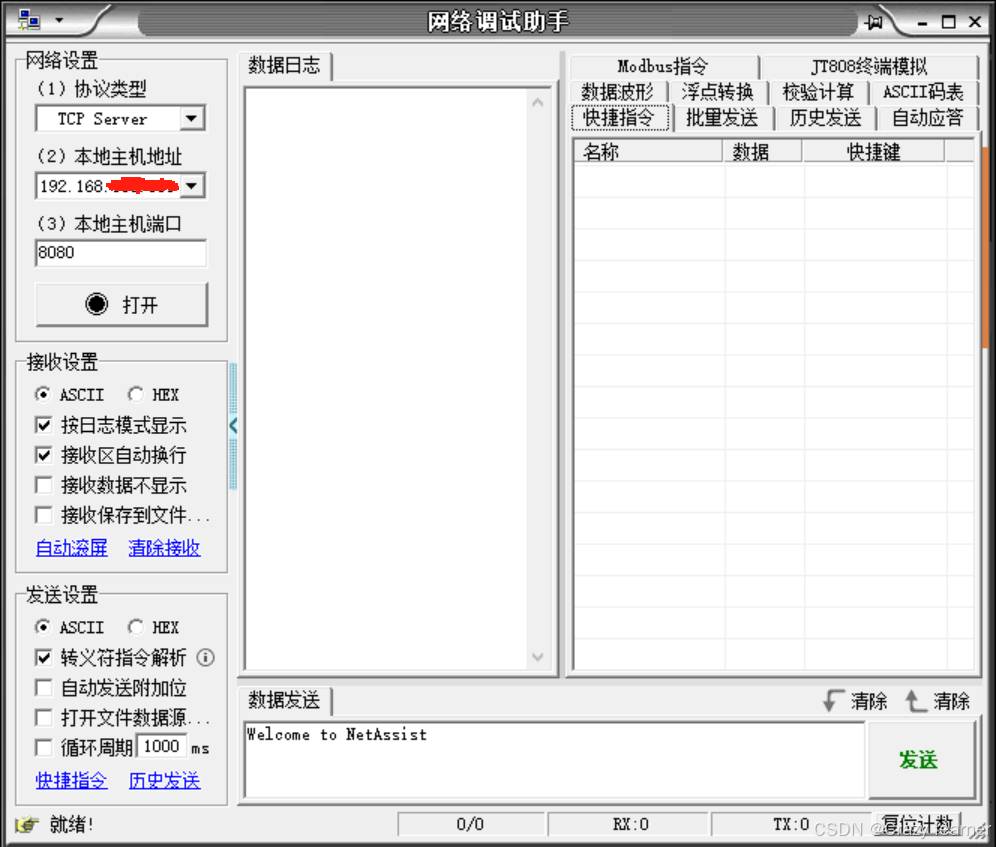Click the info icon beside 转义符指令解析

(x=205, y=657)
